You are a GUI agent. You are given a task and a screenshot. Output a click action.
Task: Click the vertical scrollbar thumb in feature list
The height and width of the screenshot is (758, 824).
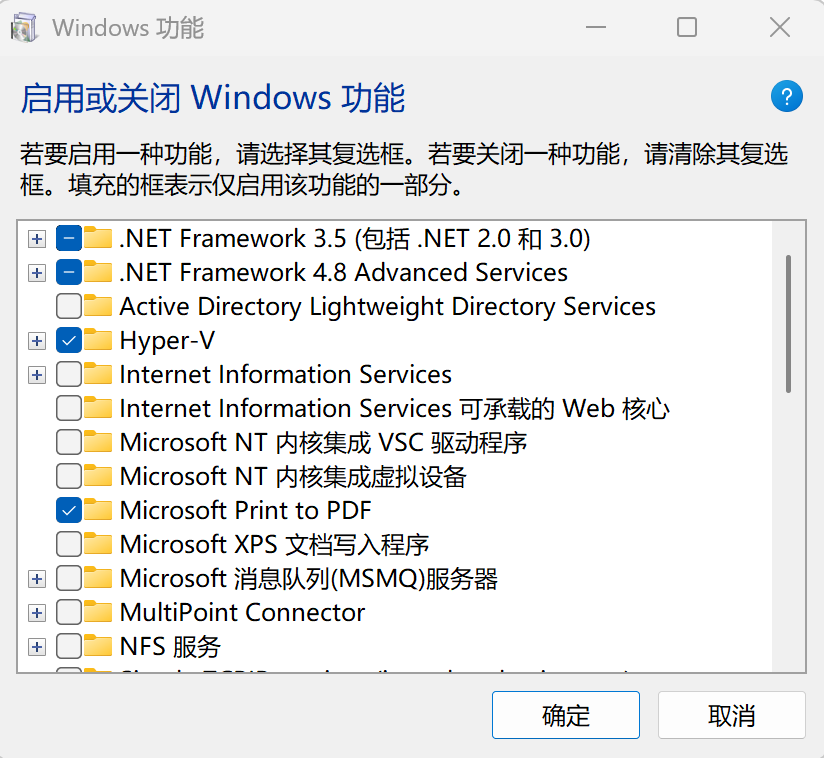[789, 322]
